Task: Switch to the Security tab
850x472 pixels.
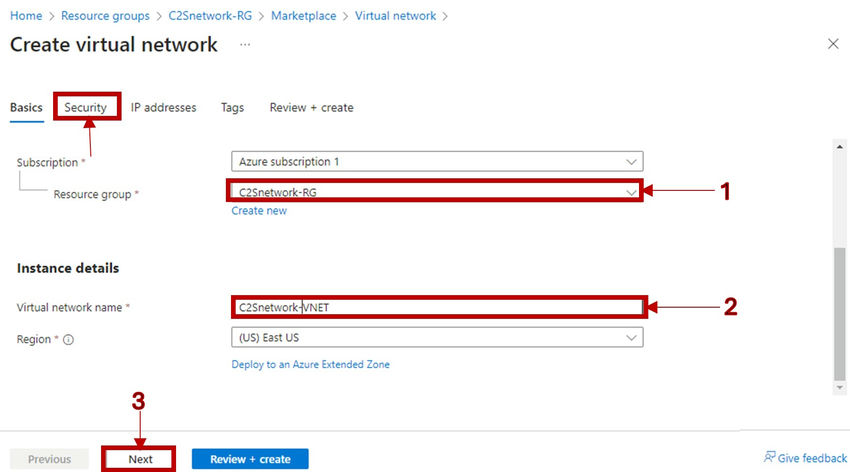Action: (x=86, y=107)
